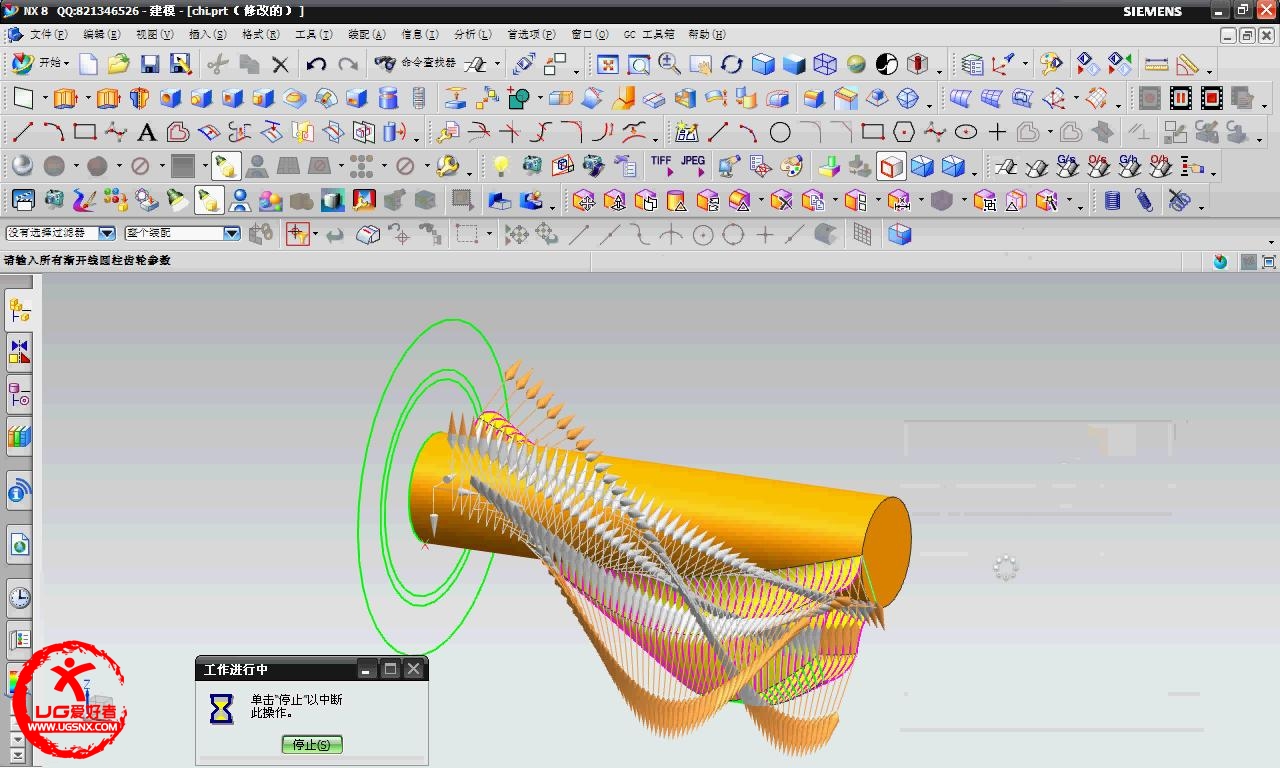This screenshot has height=768, width=1280.
Task: Toggle Point on Curve snap
Action: (795, 234)
